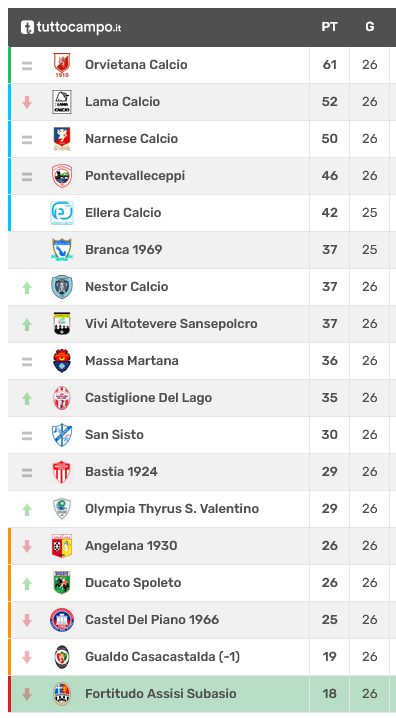Open the Olympia Thyrus S. Valentino link

[172, 508]
